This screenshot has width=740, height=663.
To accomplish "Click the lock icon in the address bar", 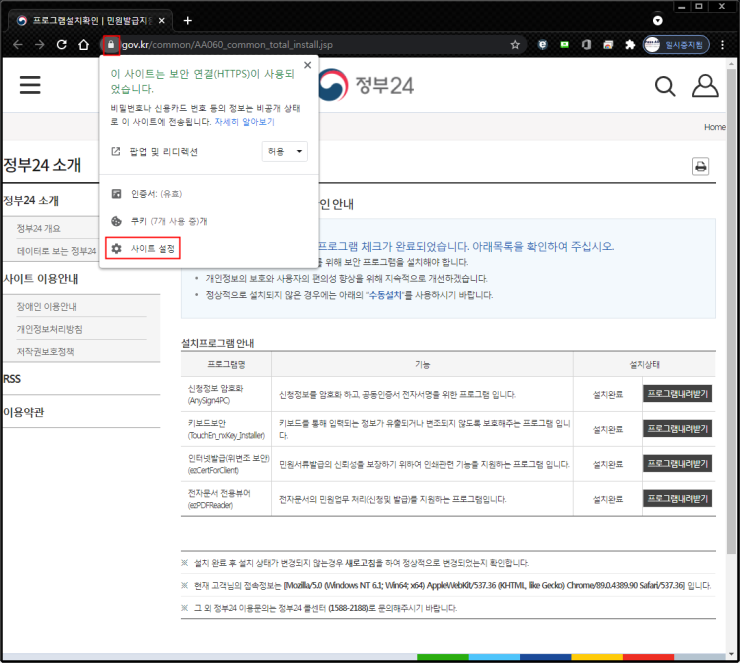I will 111,45.
